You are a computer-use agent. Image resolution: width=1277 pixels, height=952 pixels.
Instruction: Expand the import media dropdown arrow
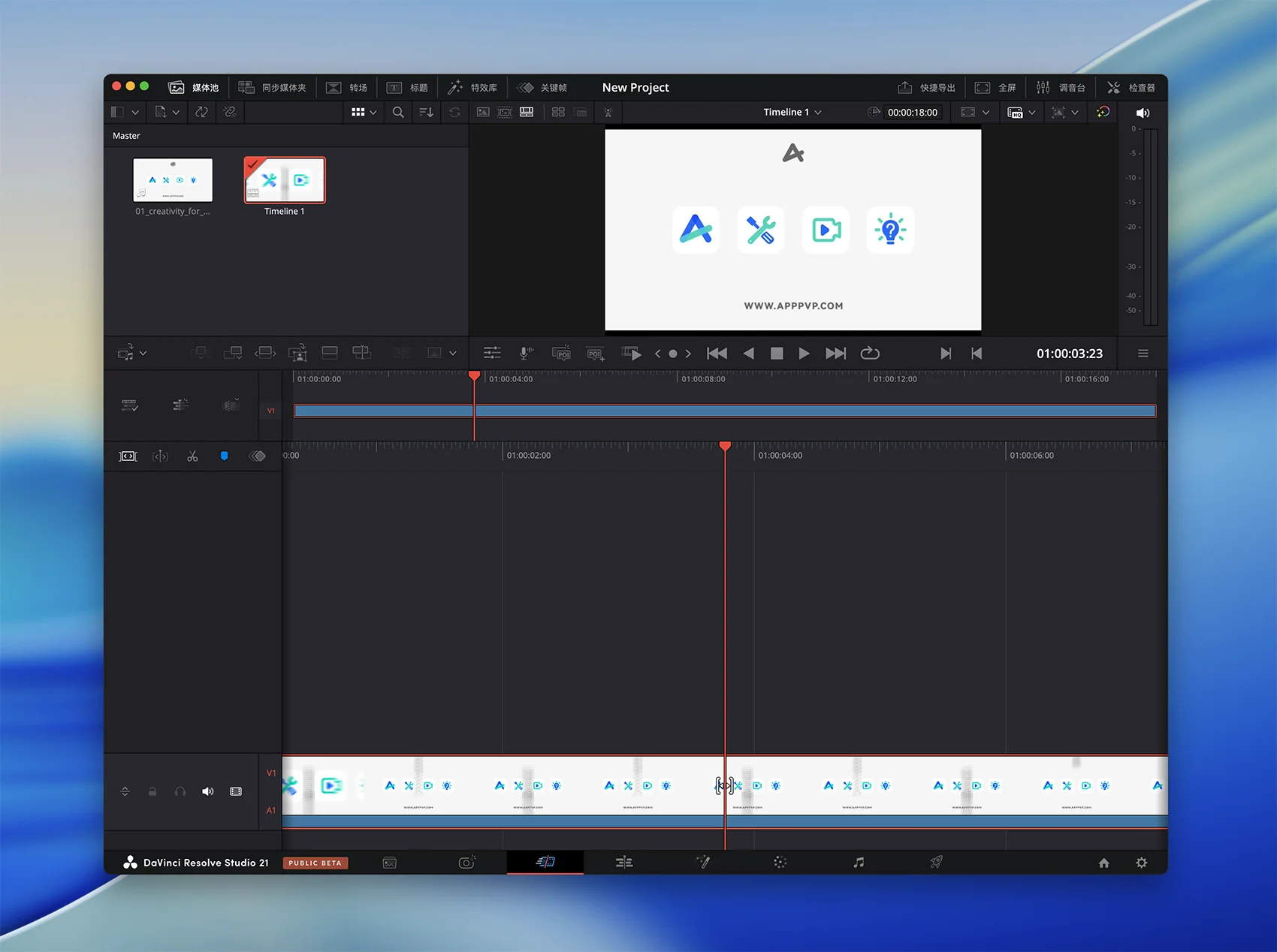[176, 113]
